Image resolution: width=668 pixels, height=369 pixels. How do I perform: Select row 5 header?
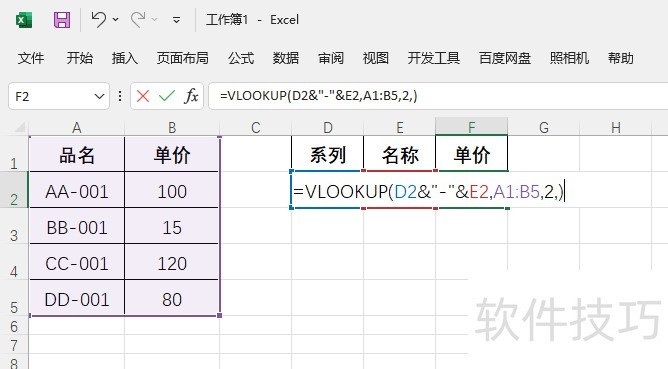[14, 298]
